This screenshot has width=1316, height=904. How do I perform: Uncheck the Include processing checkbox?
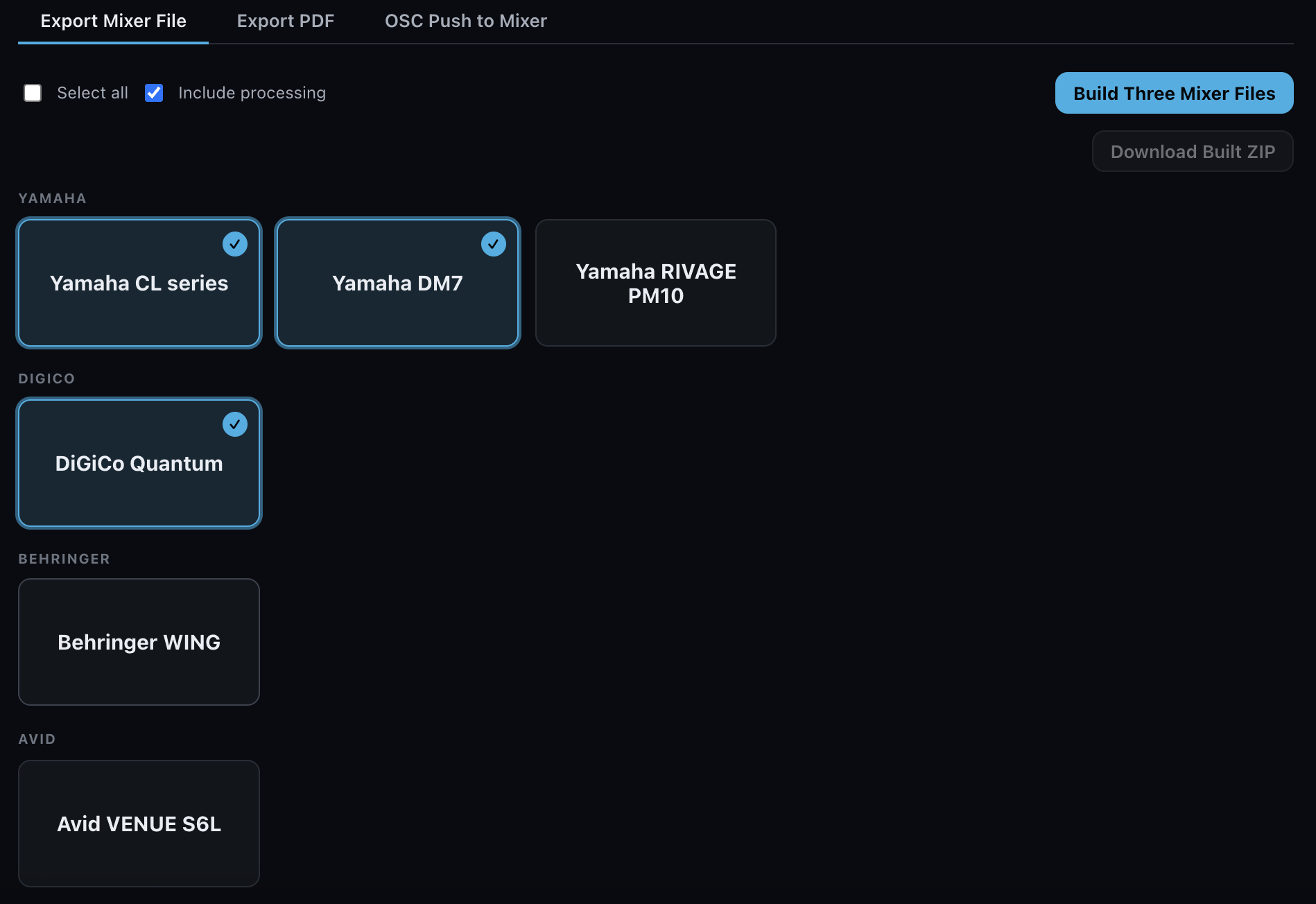coord(154,93)
